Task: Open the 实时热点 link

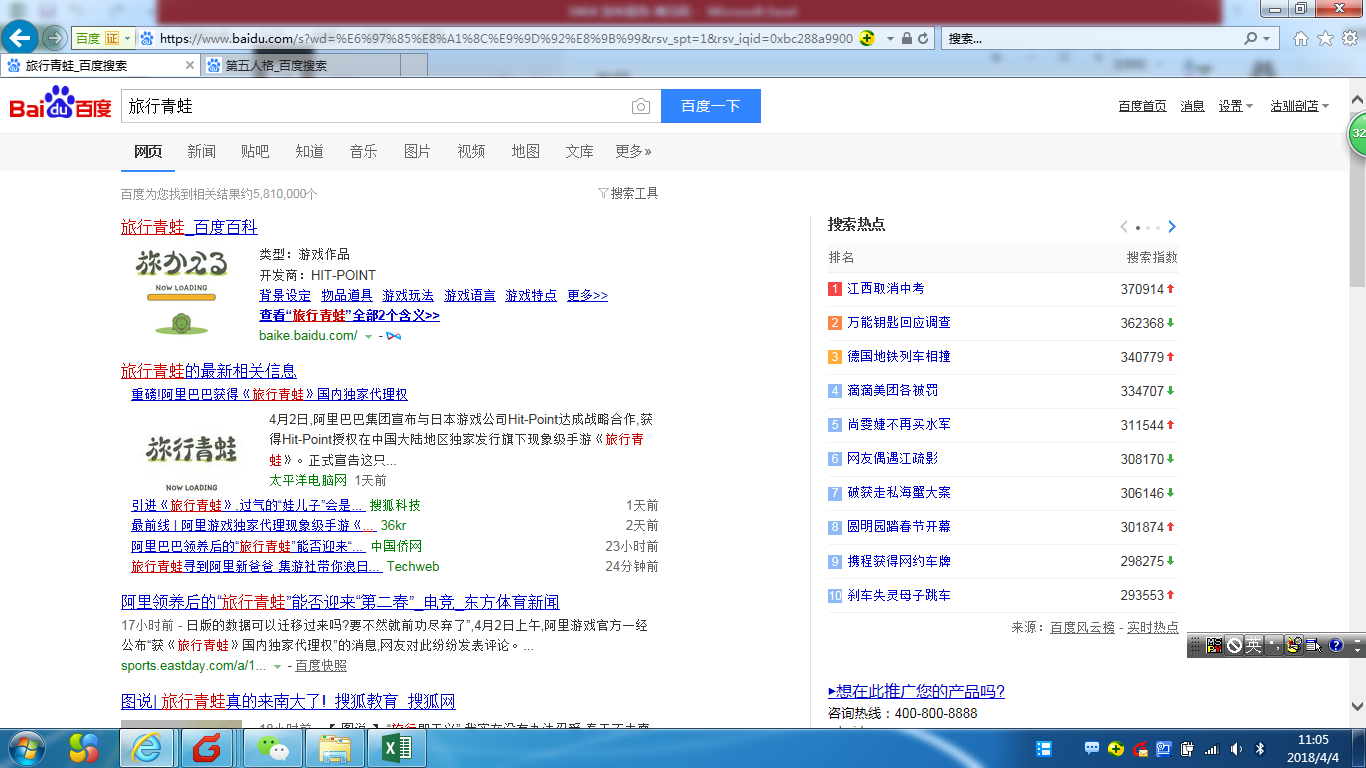Action: pos(1153,627)
